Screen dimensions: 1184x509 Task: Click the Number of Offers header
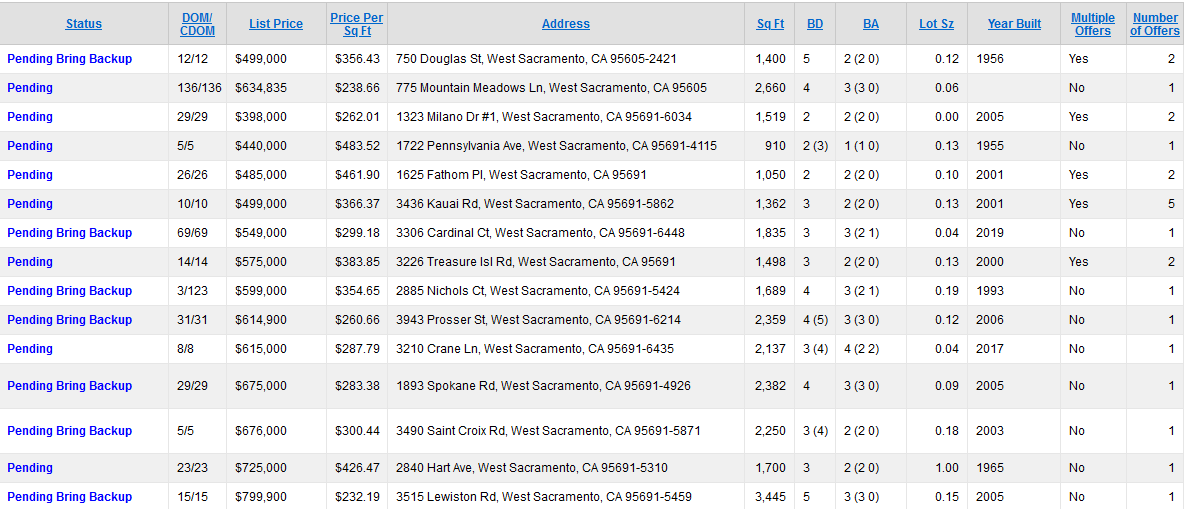(x=1155, y=24)
